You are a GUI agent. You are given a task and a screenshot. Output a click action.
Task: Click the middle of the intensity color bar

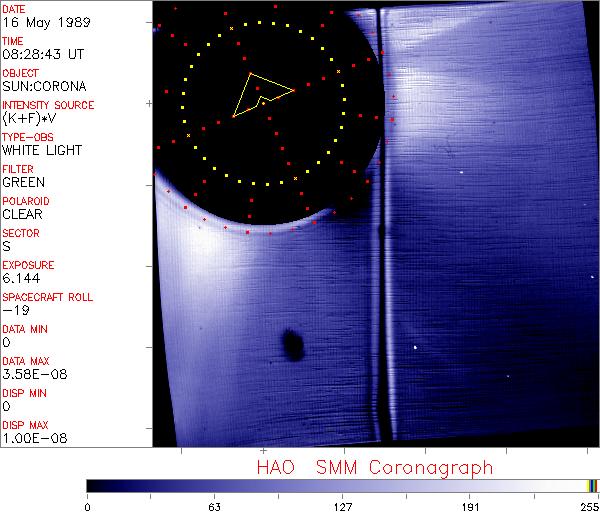[x=343, y=485]
